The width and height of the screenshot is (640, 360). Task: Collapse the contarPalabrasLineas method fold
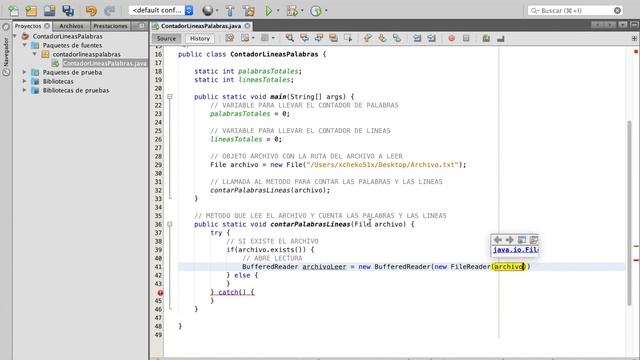170,224
